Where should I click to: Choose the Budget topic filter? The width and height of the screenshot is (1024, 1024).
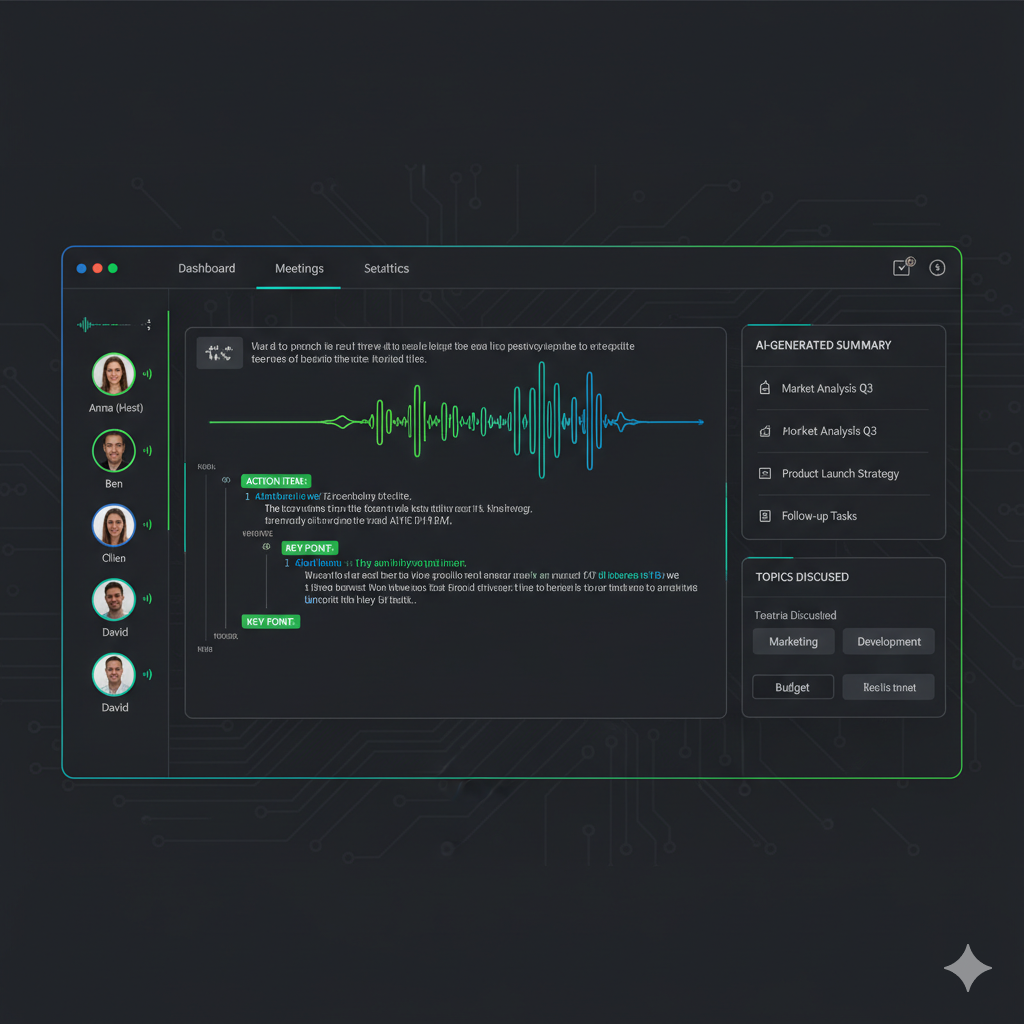coord(792,687)
